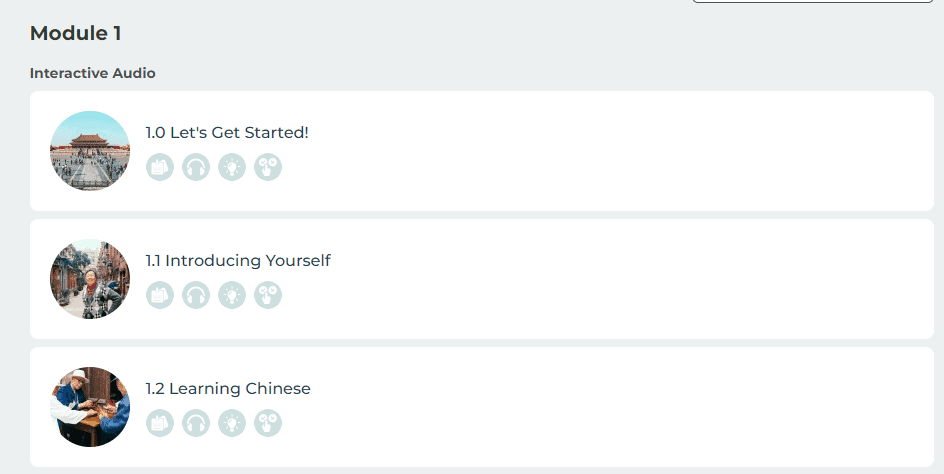The image size is (944, 474).
Task: Open the notes icon for Introducing Yourself
Action: (160, 295)
